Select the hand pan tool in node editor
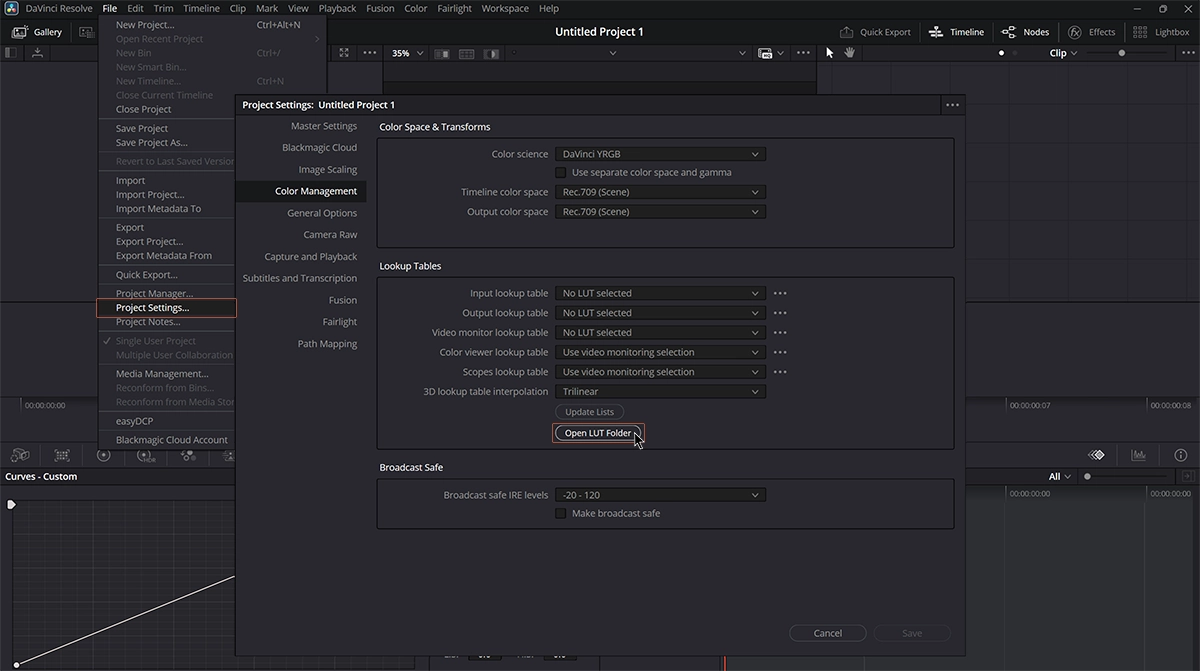This screenshot has height=671, width=1200. (x=849, y=53)
